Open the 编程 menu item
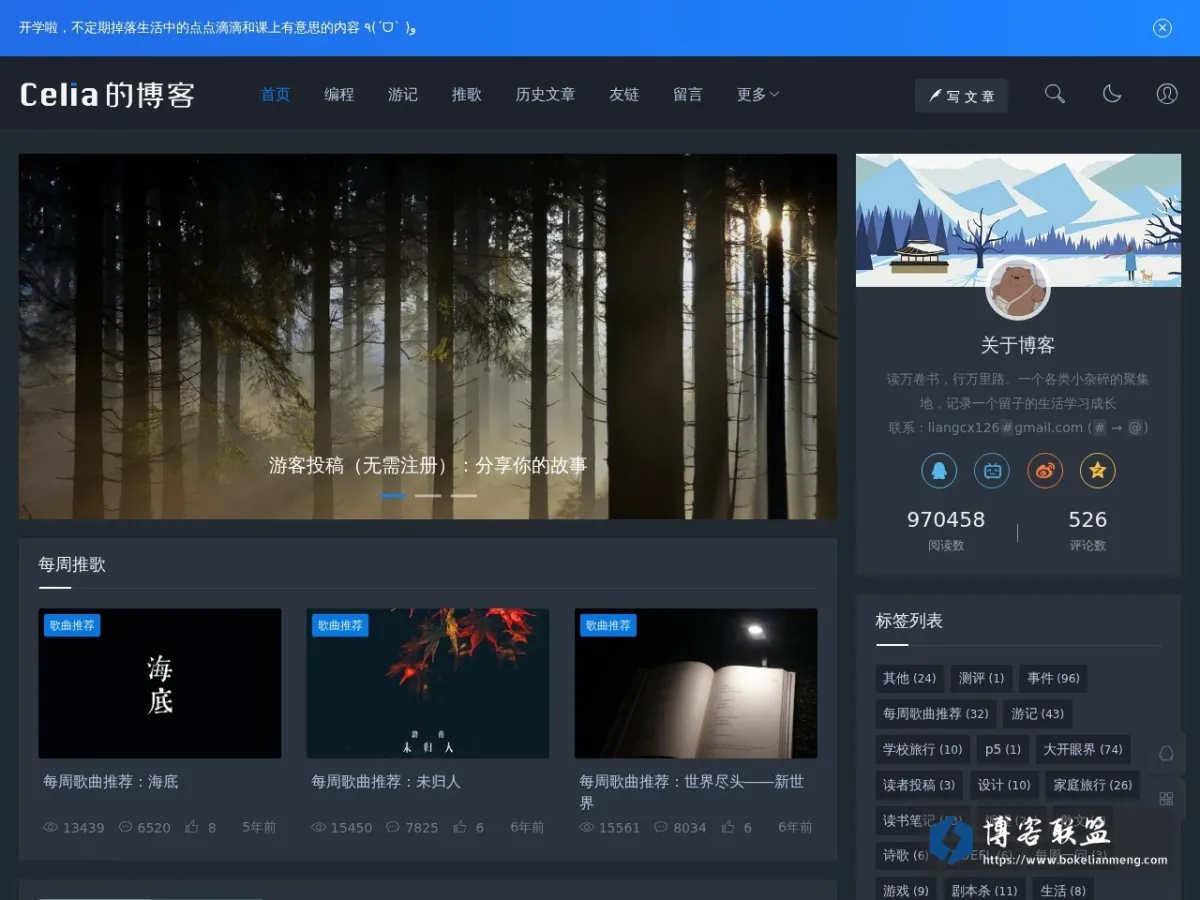Screen dimensions: 1200x900 click(x=339, y=94)
